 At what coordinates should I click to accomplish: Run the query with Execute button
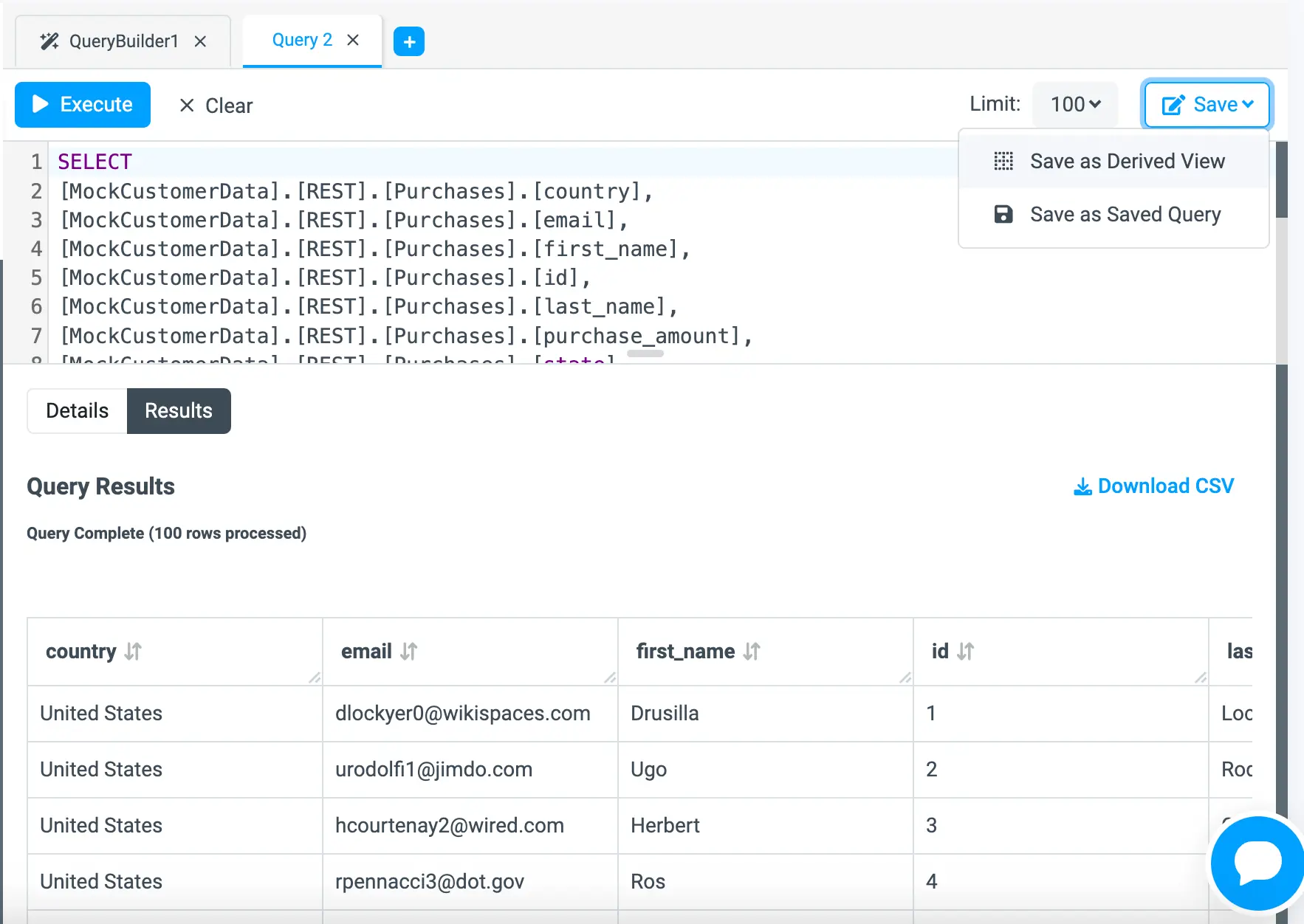[x=83, y=105]
